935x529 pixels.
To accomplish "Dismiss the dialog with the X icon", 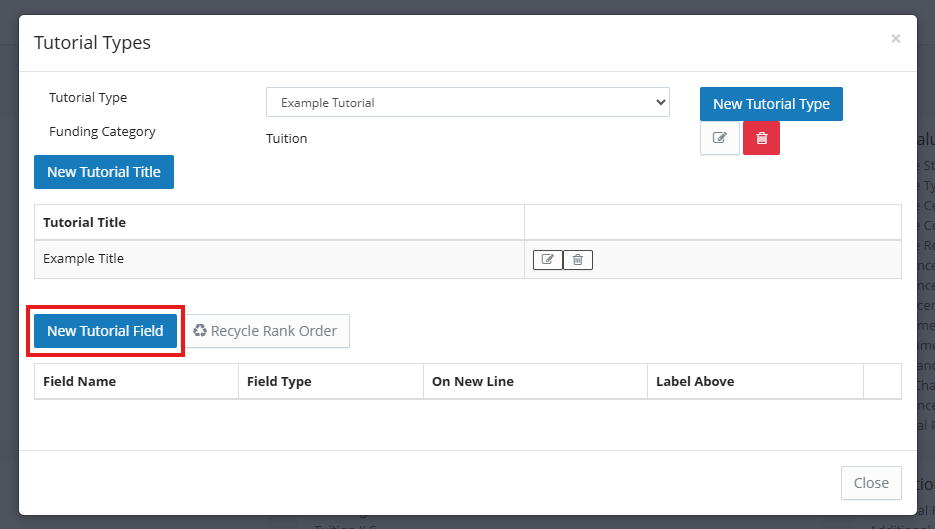I will [x=895, y=39].
